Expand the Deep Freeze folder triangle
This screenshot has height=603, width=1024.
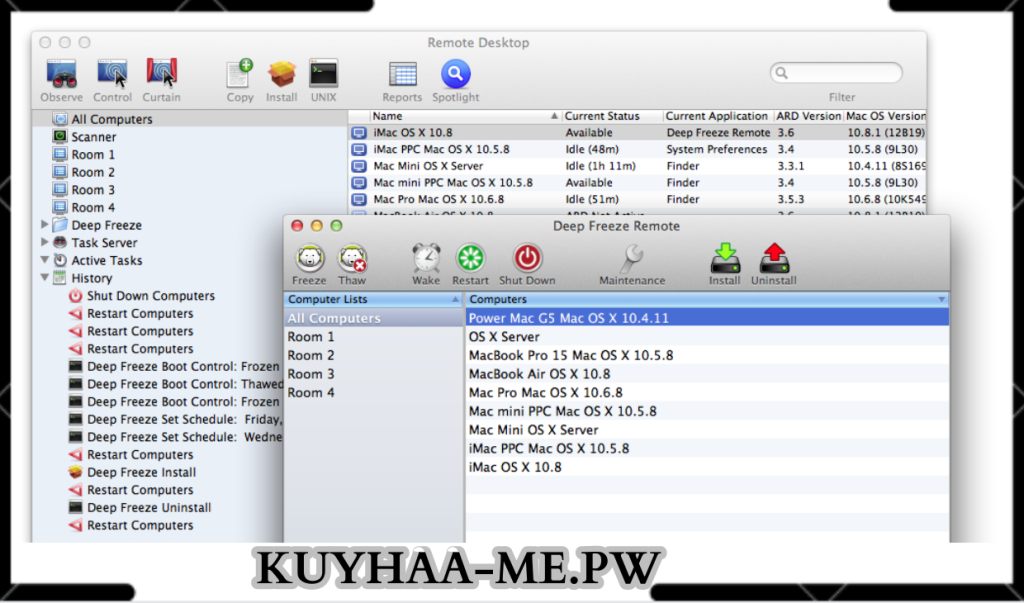click(44, 225)
